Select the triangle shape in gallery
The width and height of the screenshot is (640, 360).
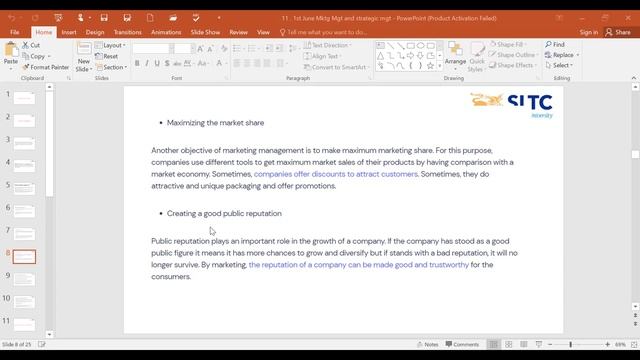pyautogui.click(x=380, y=56)
